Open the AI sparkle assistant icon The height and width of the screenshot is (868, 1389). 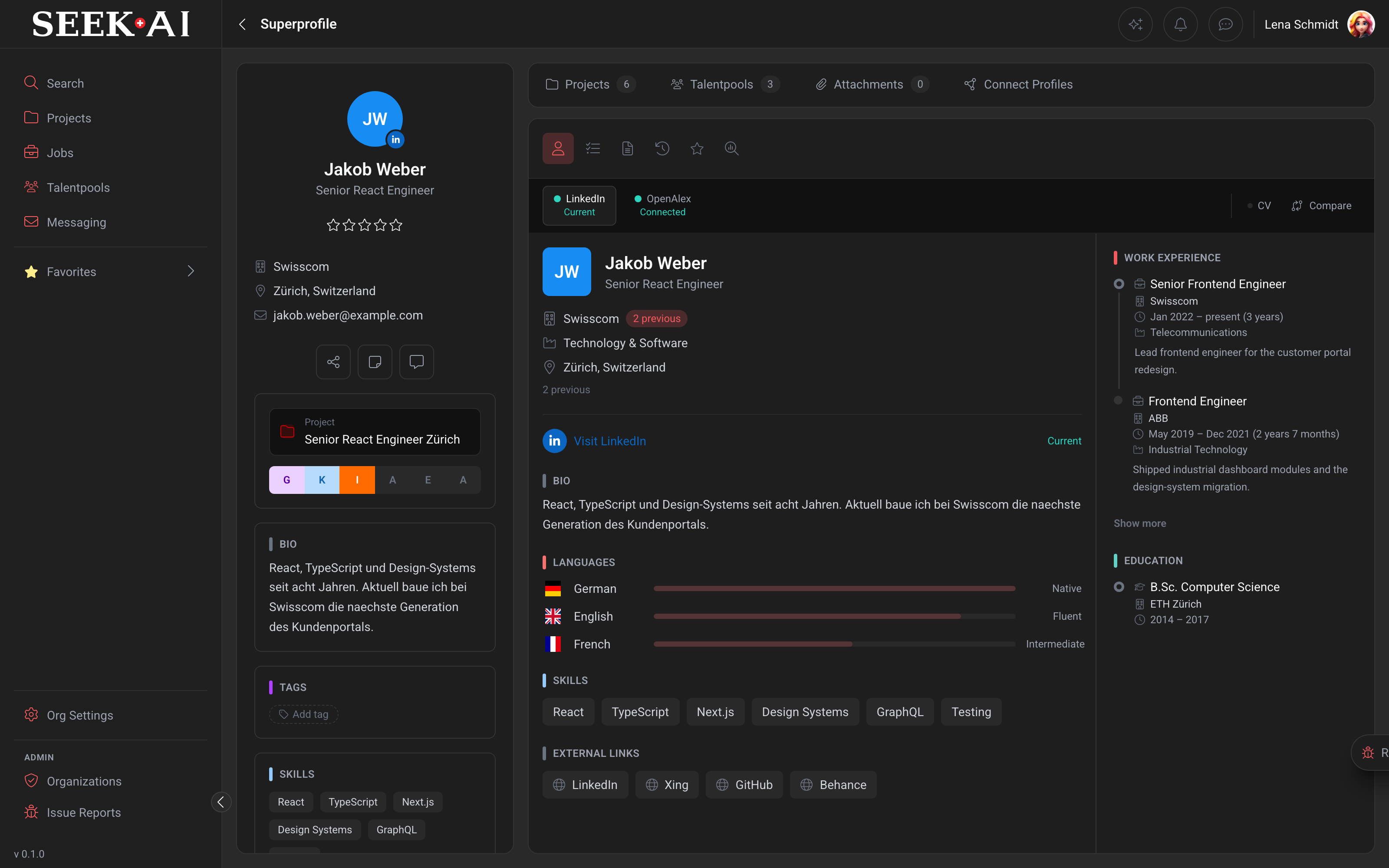point(1135,24)
